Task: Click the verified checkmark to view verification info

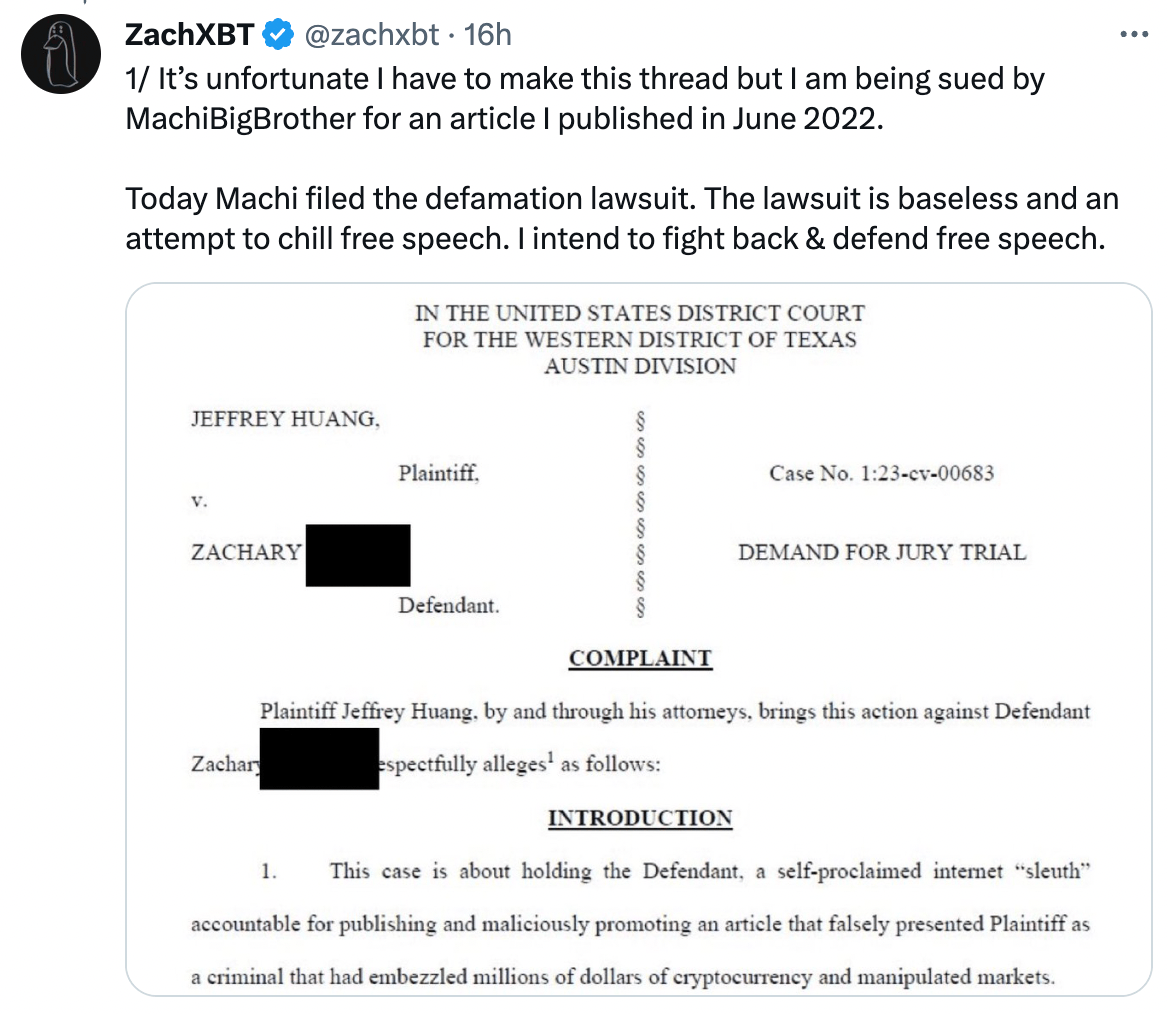Action: click(276, 34)
